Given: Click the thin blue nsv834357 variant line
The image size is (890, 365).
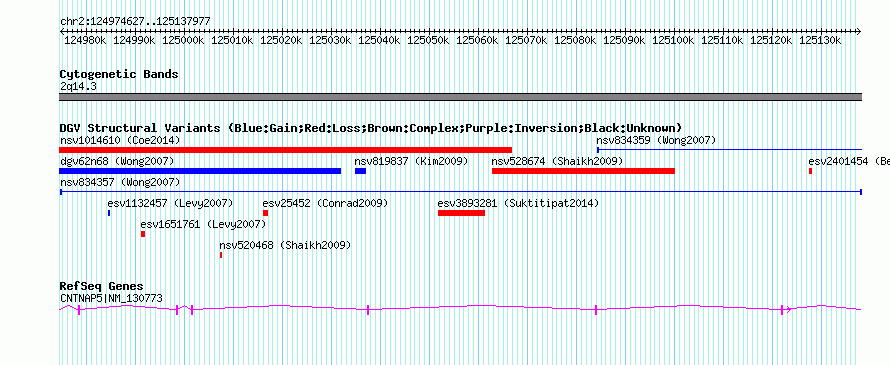Looking at the screenshot, I should (x=460, y=192).
